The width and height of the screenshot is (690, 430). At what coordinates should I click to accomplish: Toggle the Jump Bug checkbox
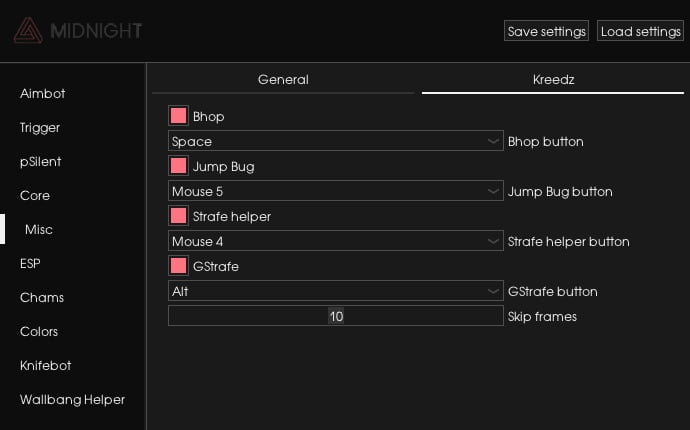[178, 166]
